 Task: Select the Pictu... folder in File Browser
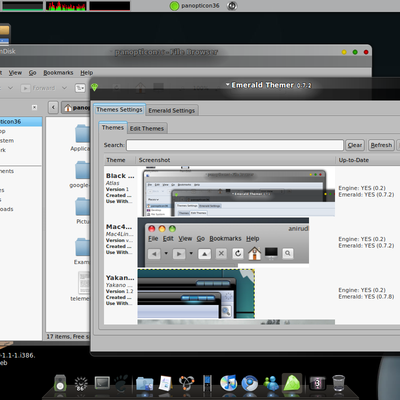coord(83,211)
